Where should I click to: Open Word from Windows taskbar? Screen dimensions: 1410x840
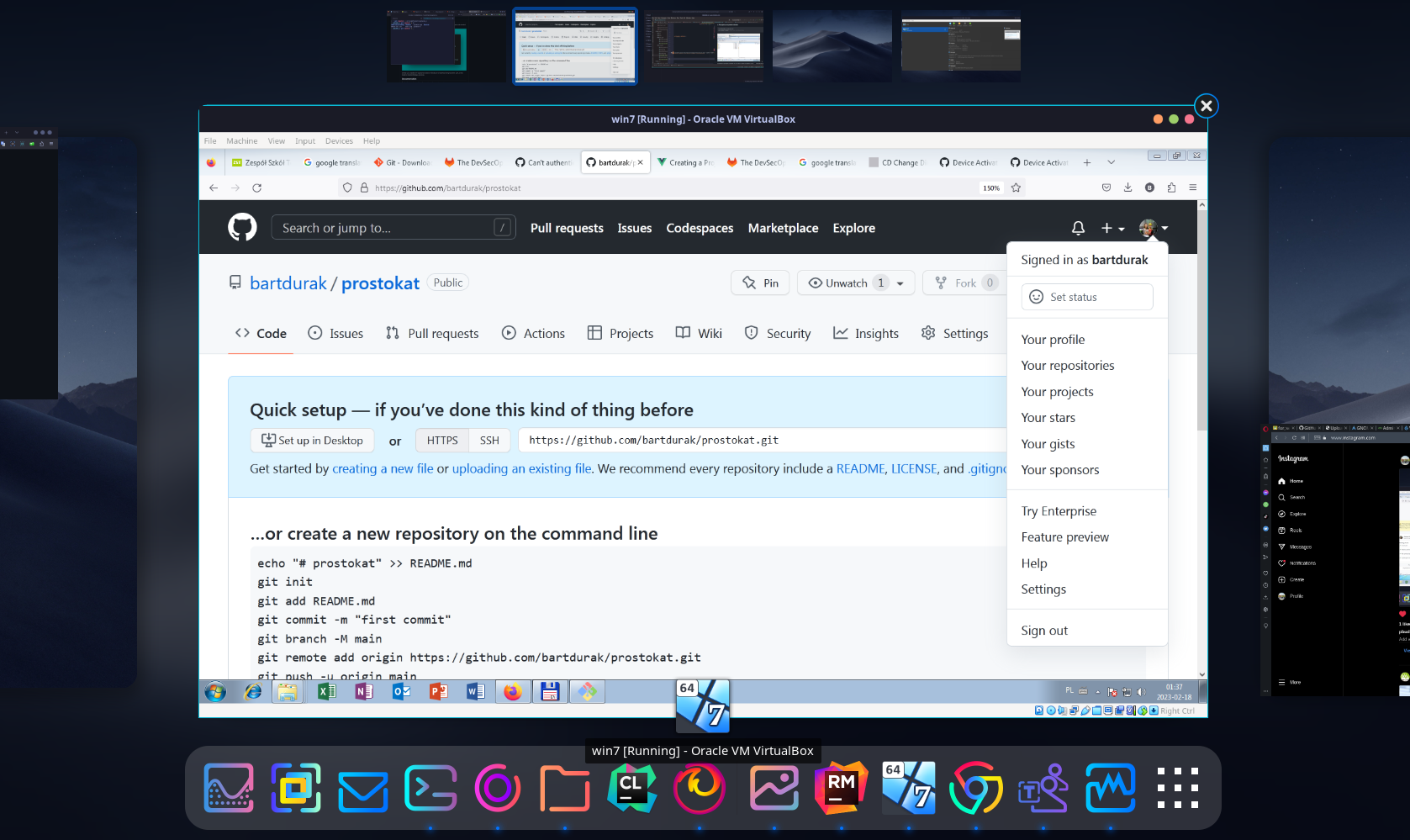(475, 692)
